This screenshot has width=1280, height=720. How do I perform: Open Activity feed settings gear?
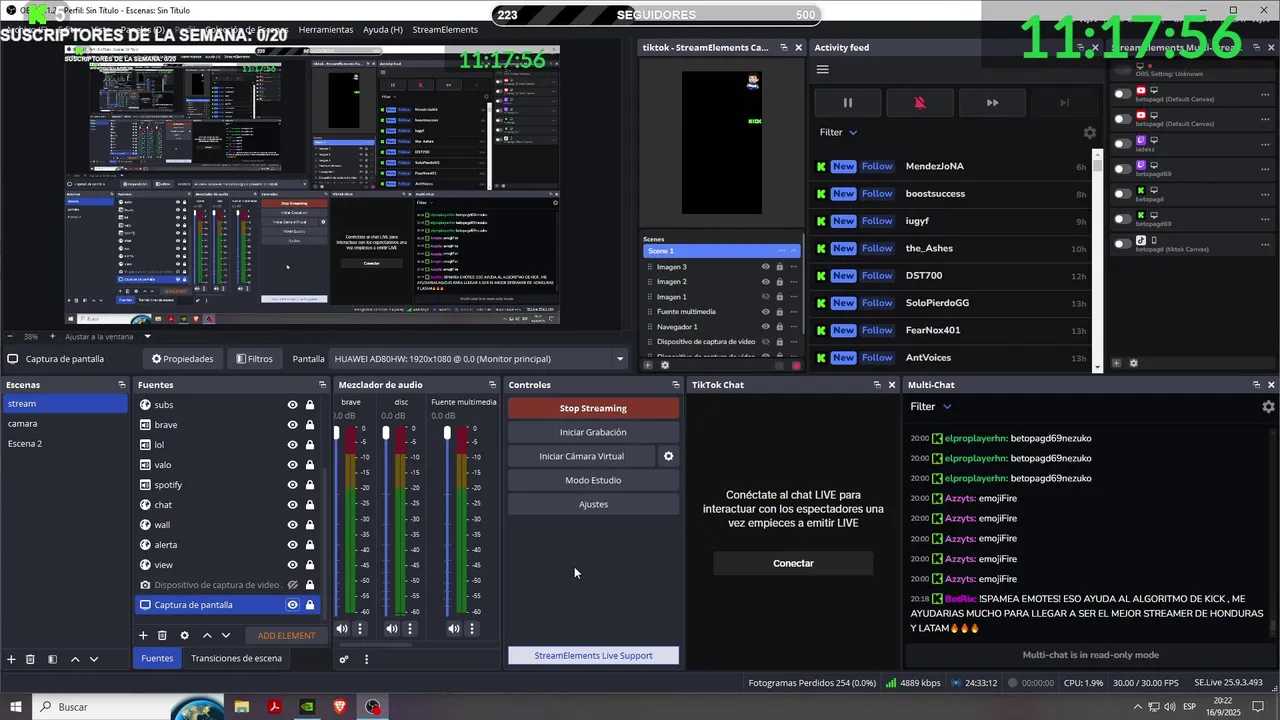pyautogui.click(x=1090, y=132)
